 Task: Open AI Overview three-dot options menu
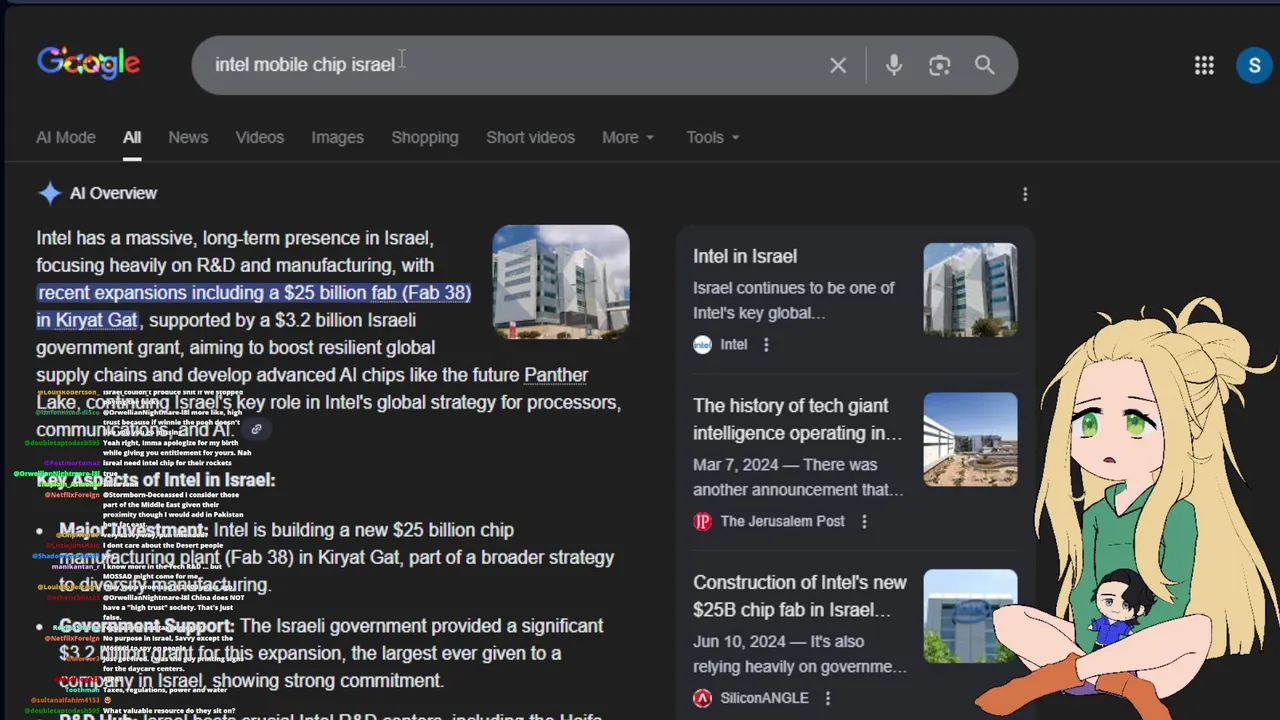pos(1025,194)
